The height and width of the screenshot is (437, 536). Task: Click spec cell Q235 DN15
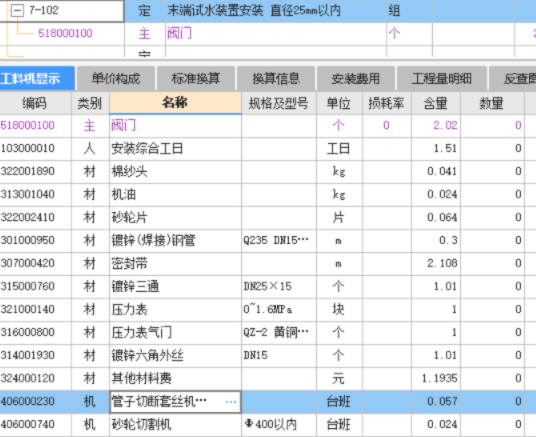point(279,240)
